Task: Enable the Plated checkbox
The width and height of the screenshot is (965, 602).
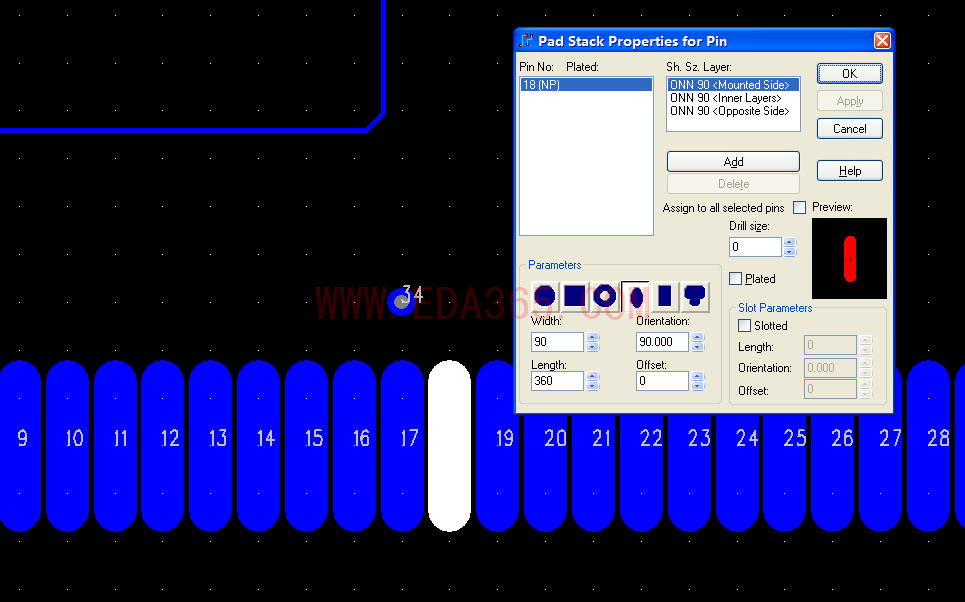Action: click(x=735, y=279)
